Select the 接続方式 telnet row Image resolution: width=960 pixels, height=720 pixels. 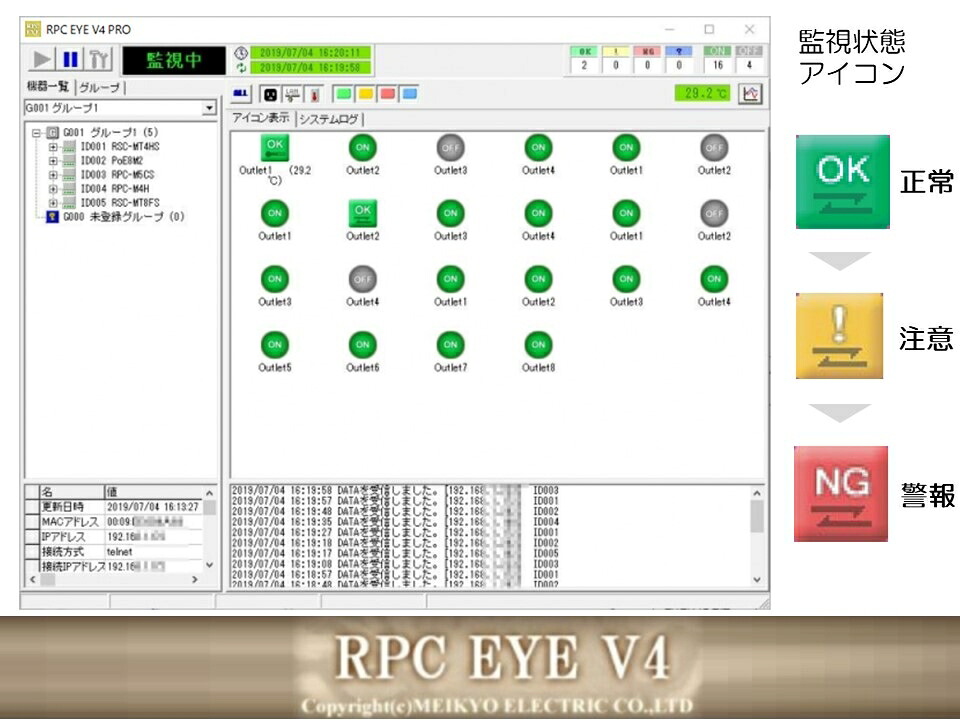[114, 552]
